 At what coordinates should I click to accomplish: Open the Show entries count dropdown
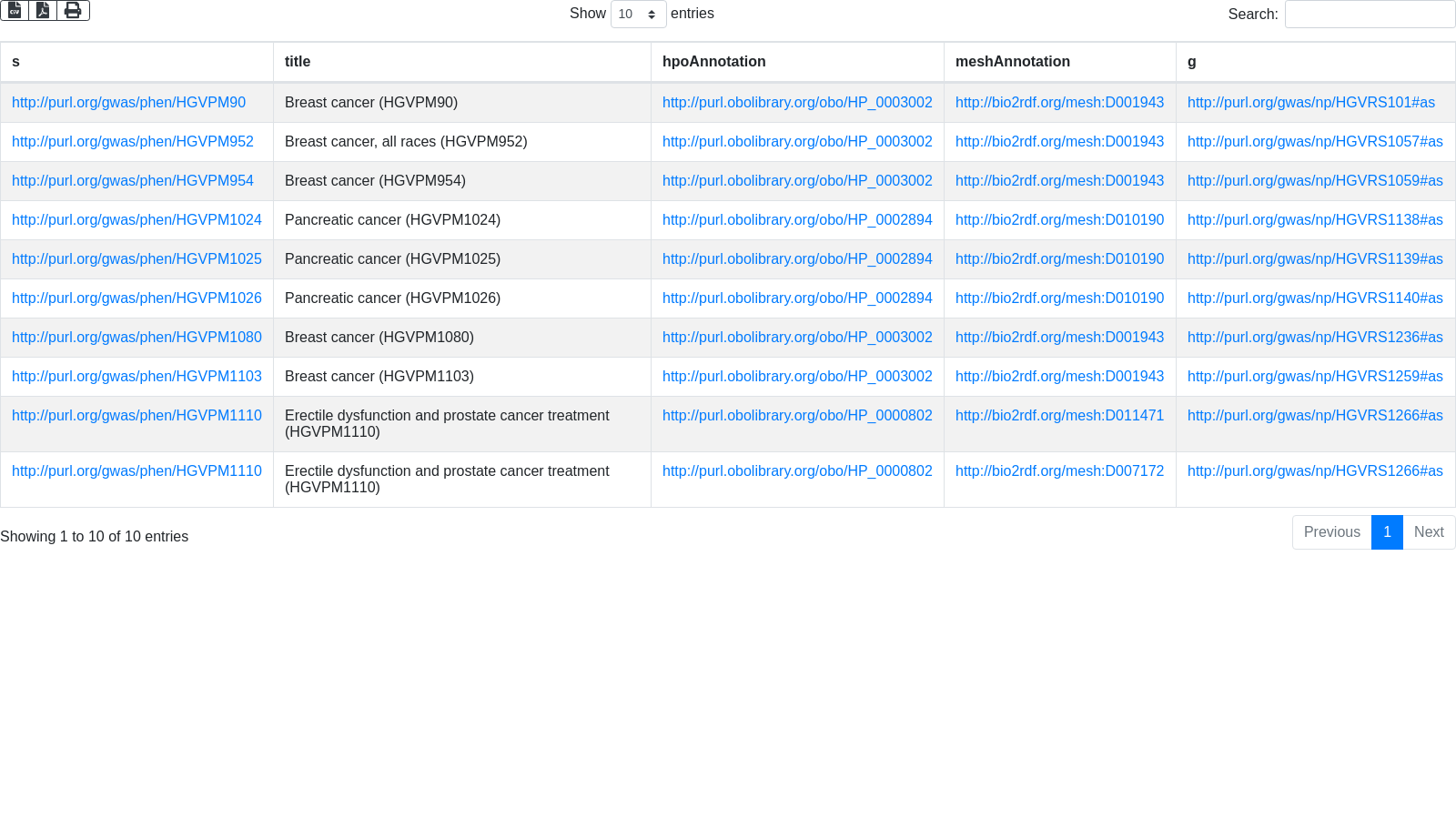pyautogui.click(x=638, y=15)
